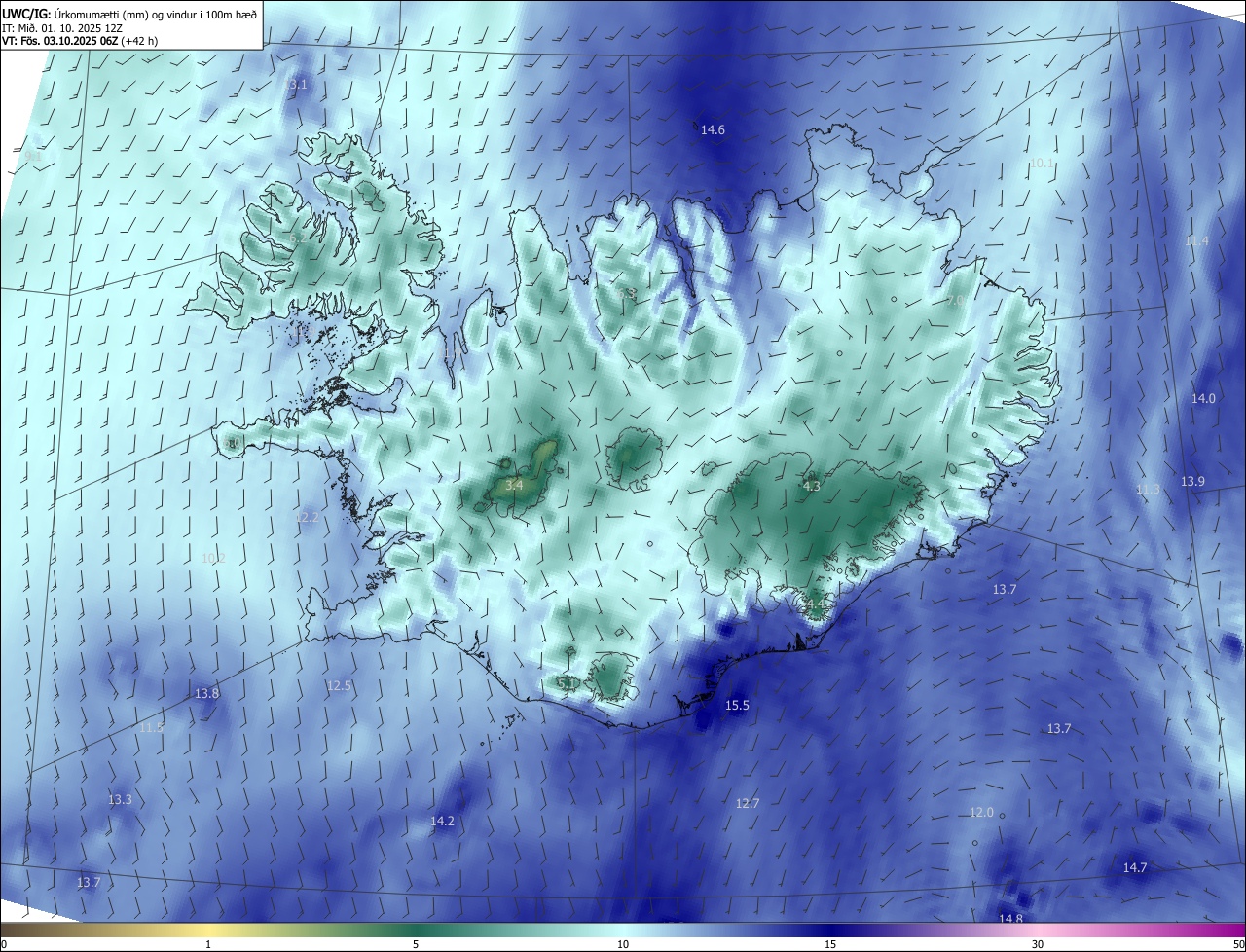Click the 10.2 value over the sea

pyautogui.click(x=213, y=558)
